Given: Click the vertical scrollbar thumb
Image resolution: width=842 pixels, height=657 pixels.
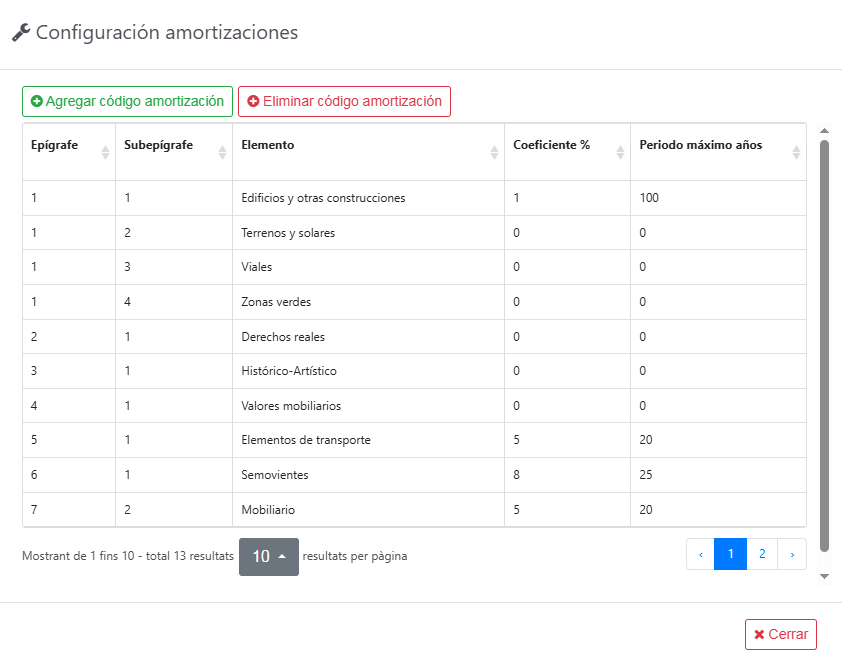Looking at the screenshot, I should (x=824, y=345).
